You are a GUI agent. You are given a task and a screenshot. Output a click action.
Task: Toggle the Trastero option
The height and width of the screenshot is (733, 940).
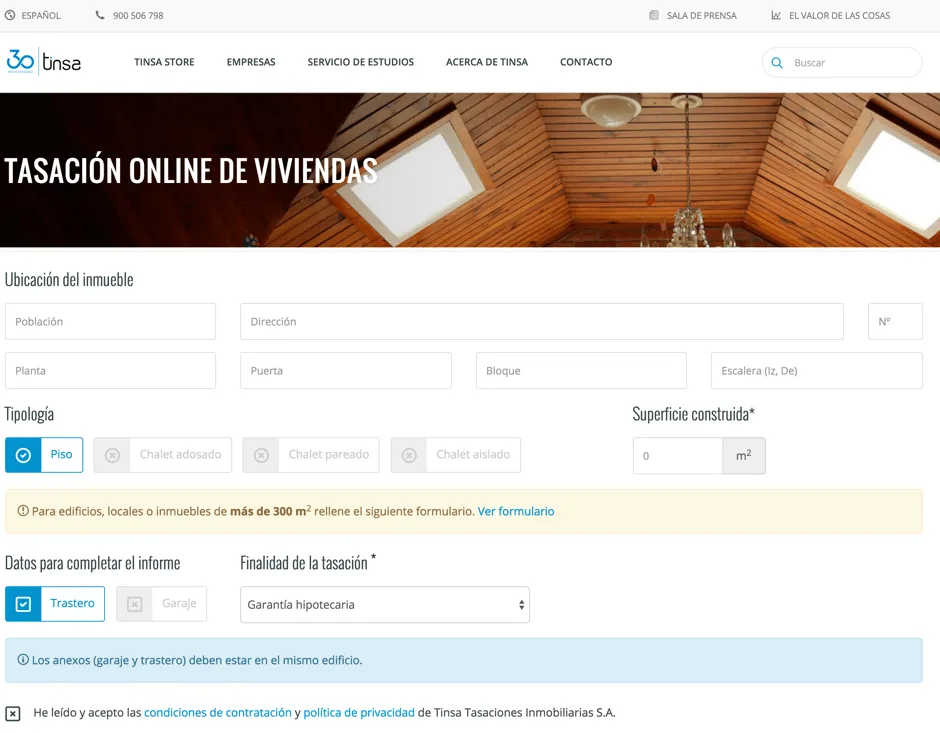55,604
